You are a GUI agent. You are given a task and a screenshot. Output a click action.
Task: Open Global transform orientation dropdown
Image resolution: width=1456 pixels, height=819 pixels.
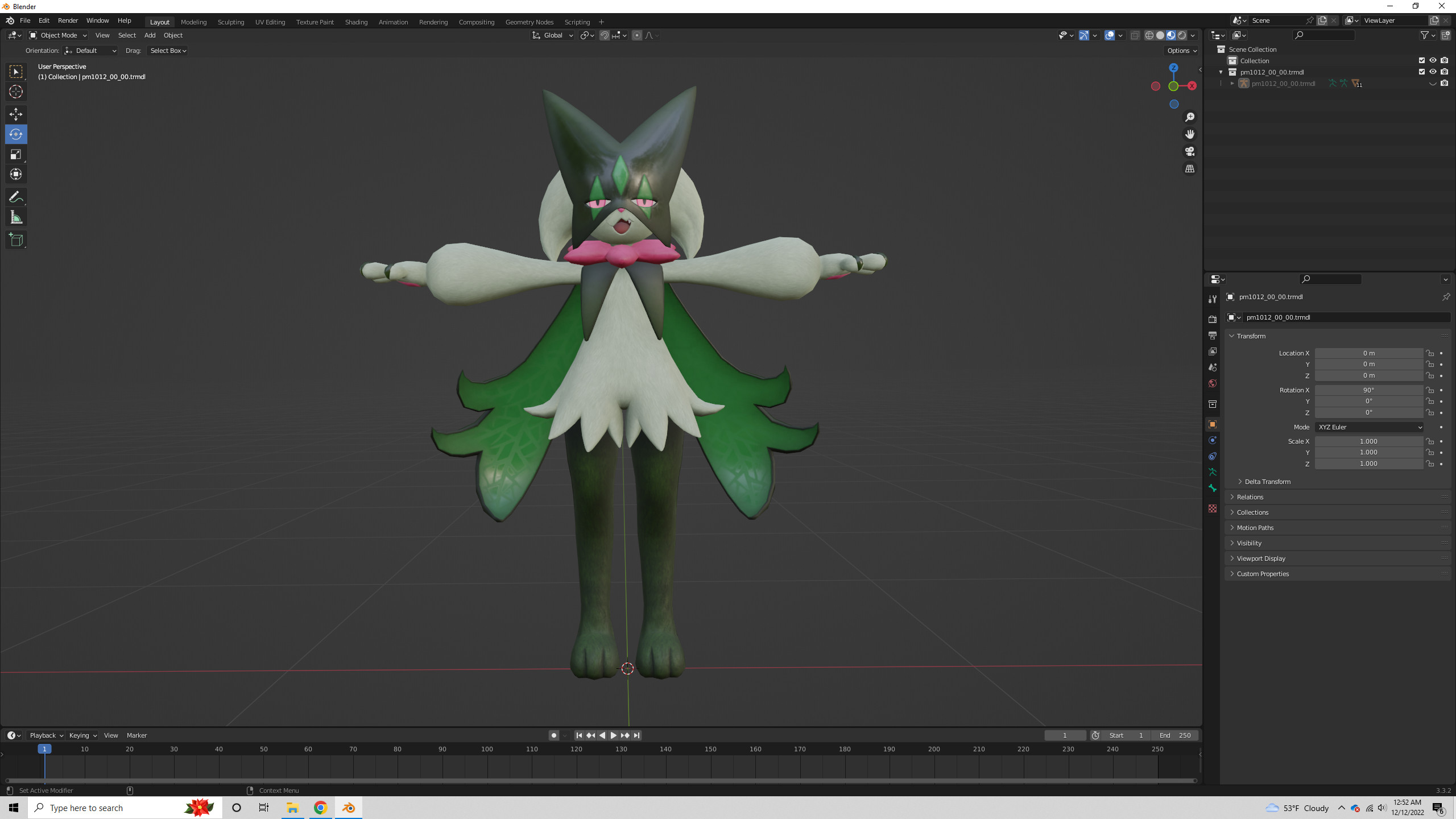[552, 35]
